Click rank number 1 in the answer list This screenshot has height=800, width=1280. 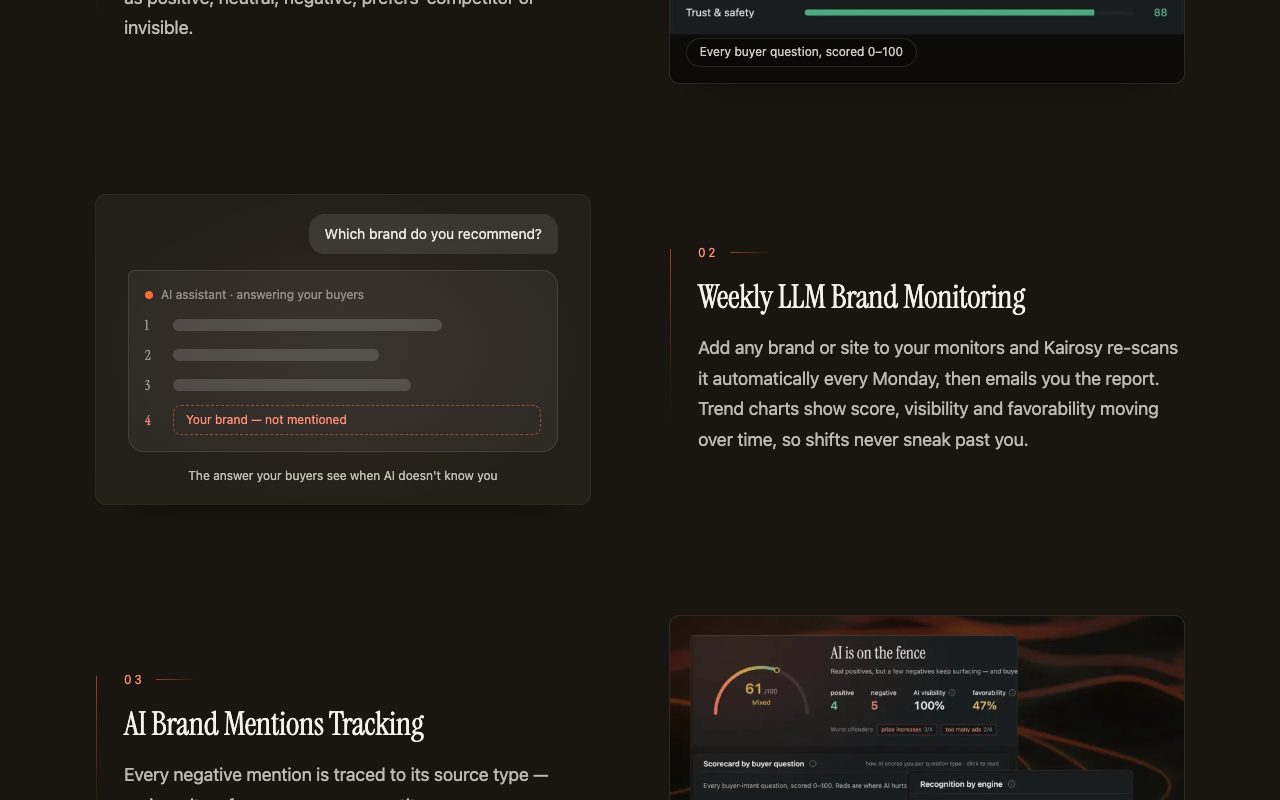point(147,325)
